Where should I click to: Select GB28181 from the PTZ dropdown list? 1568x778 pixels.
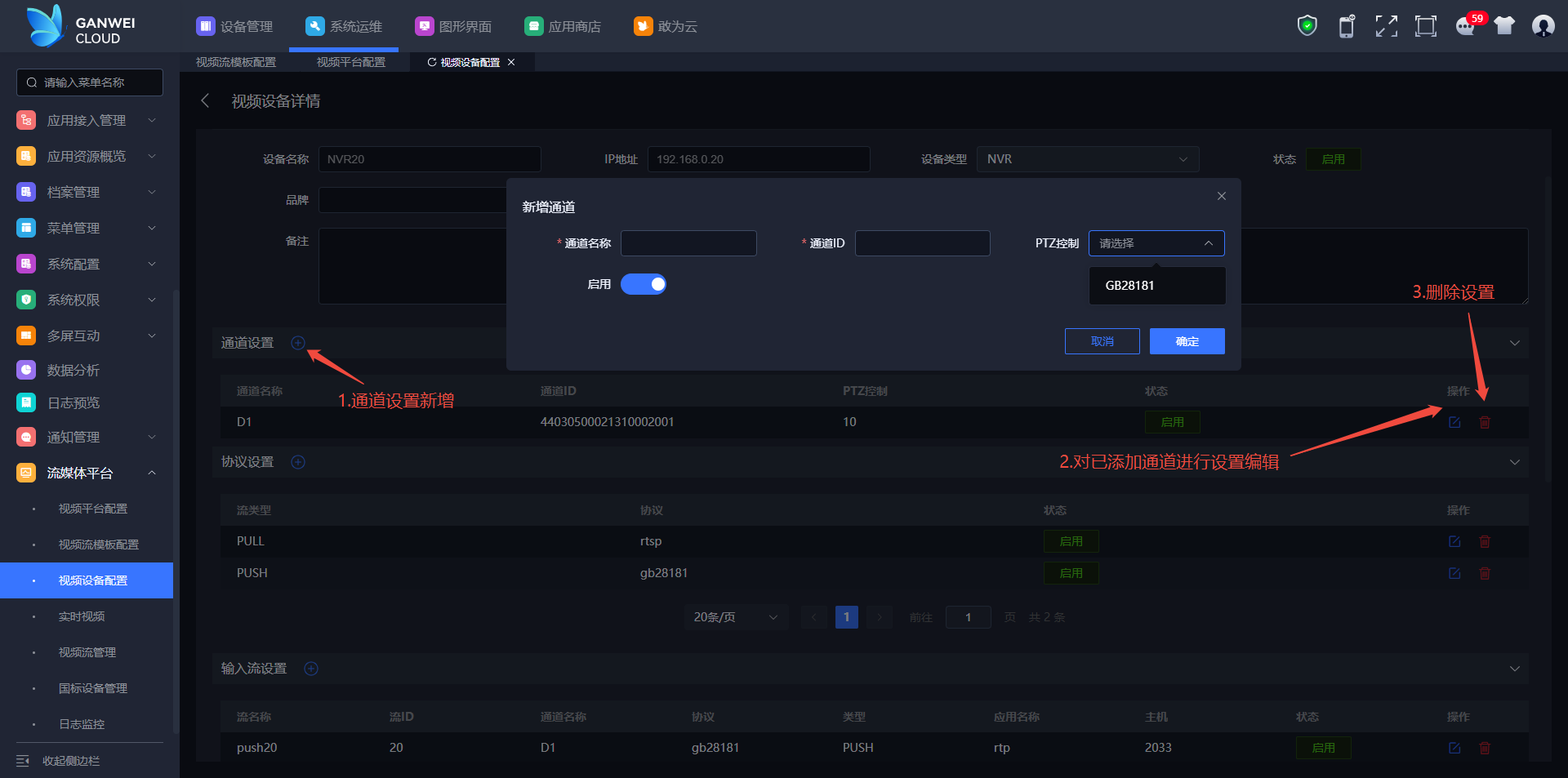point(1130,286)
